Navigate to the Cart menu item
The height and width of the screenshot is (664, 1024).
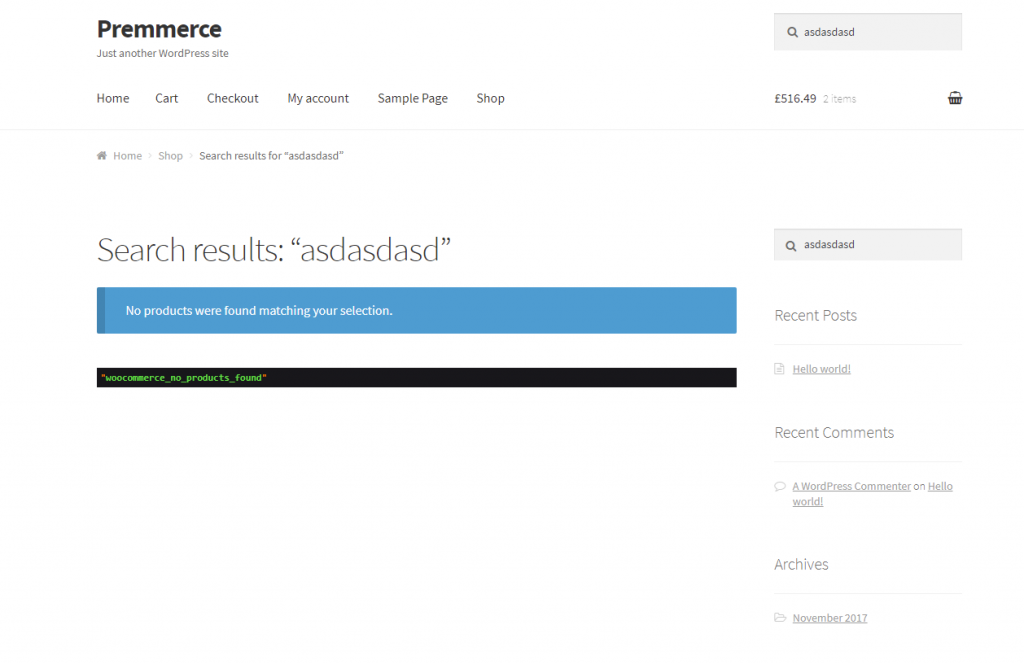coord(166,98)
